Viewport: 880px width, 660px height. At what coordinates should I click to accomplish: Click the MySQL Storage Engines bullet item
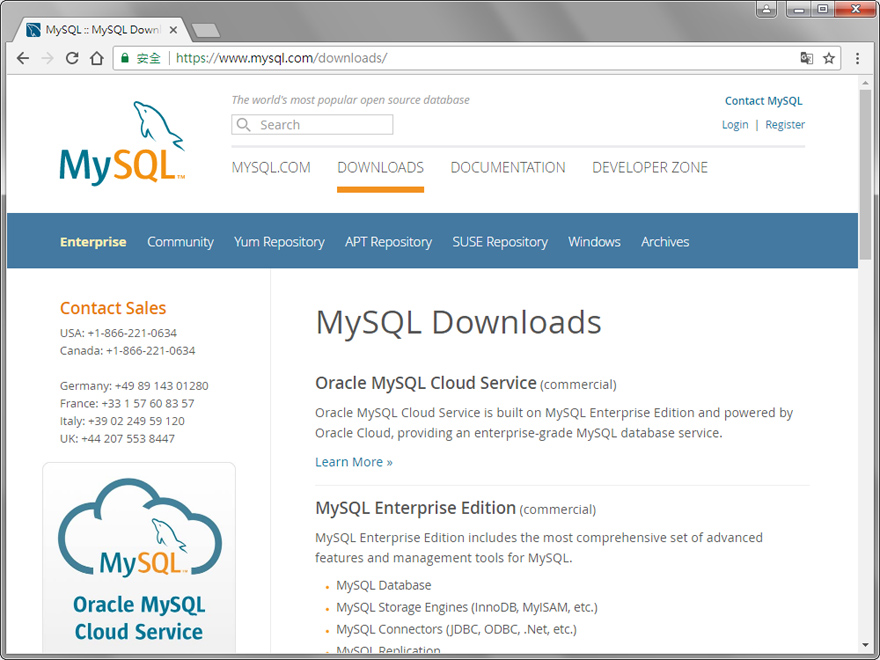[x=467, y=607]
